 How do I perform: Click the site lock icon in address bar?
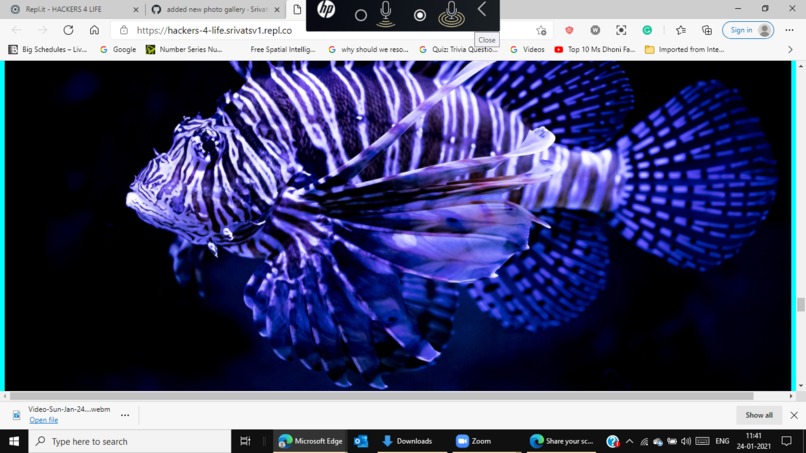pos(124,30)
